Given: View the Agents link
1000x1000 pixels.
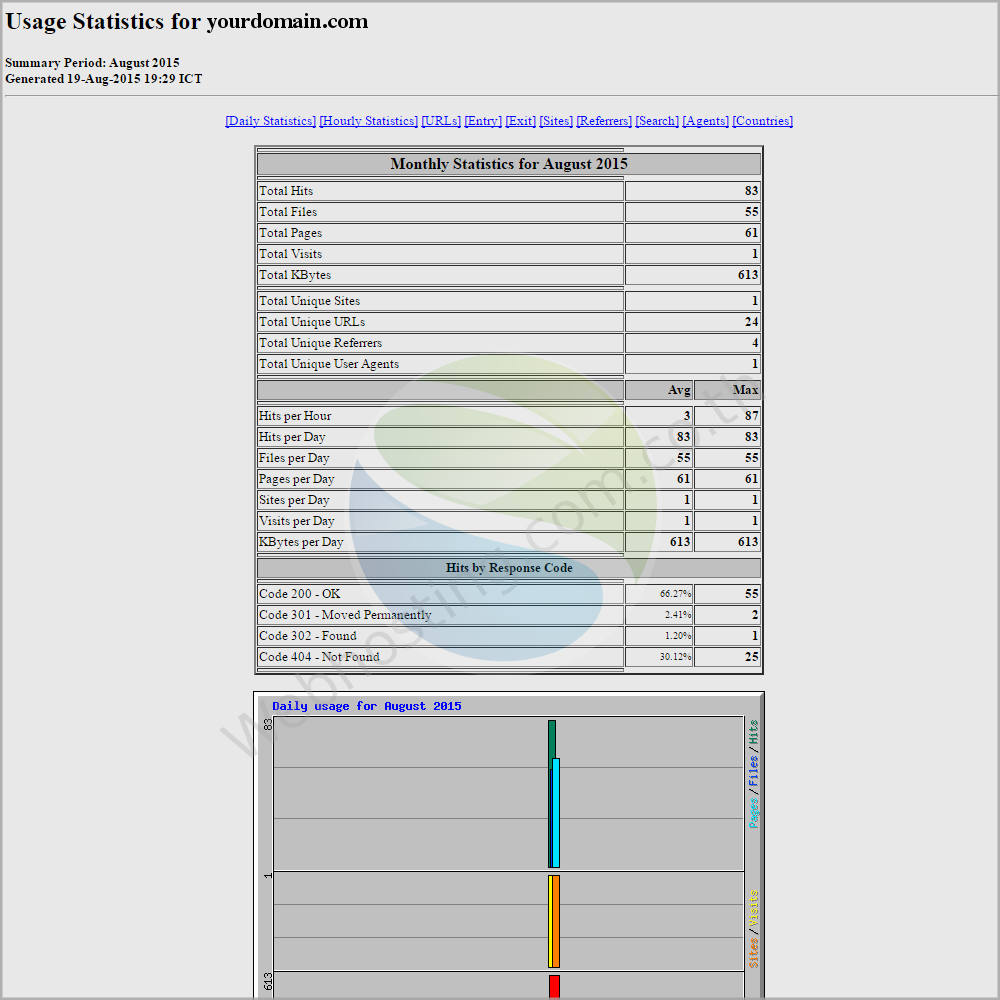Looking at the screenshot, I should (x=705, y=121).
